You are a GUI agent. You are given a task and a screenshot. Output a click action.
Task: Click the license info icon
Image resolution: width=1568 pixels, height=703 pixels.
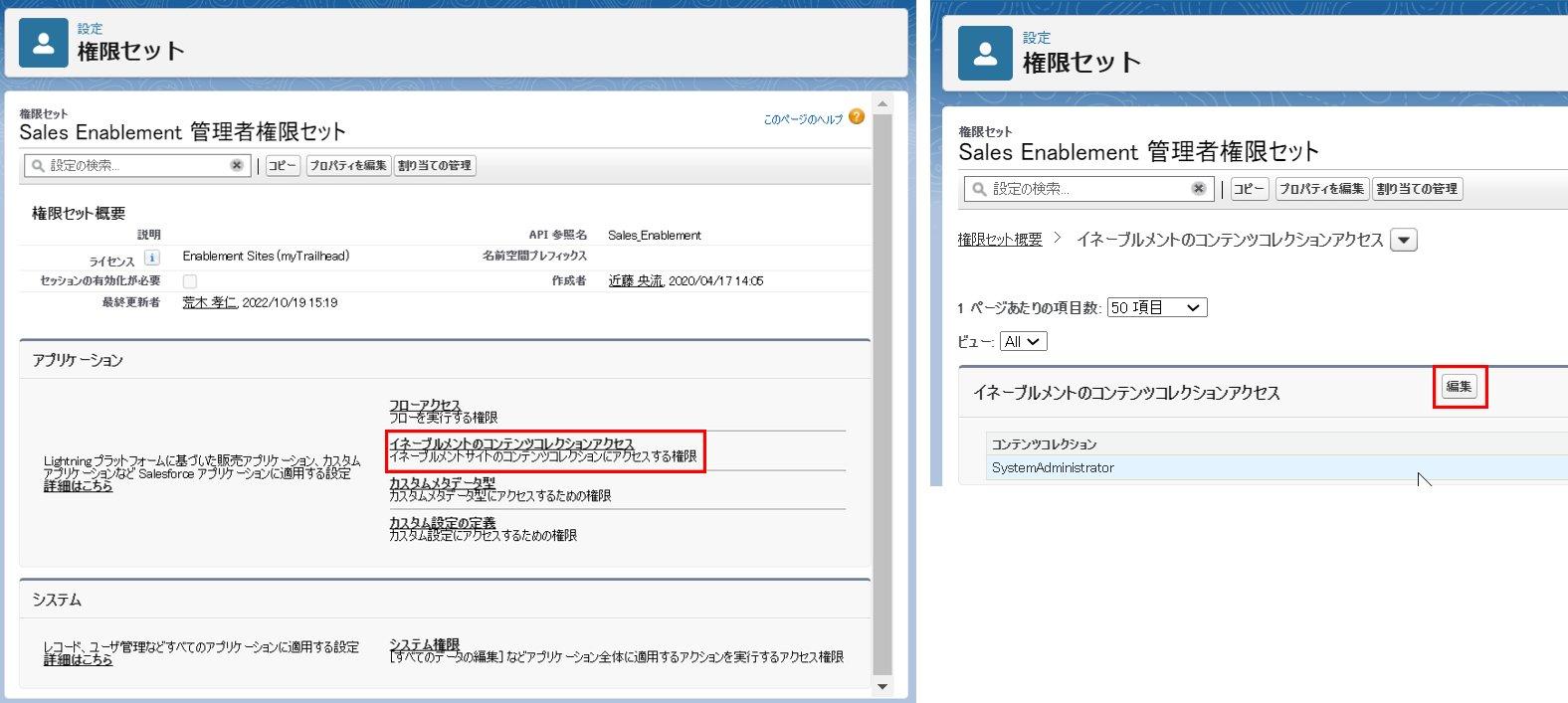point(152,259)
